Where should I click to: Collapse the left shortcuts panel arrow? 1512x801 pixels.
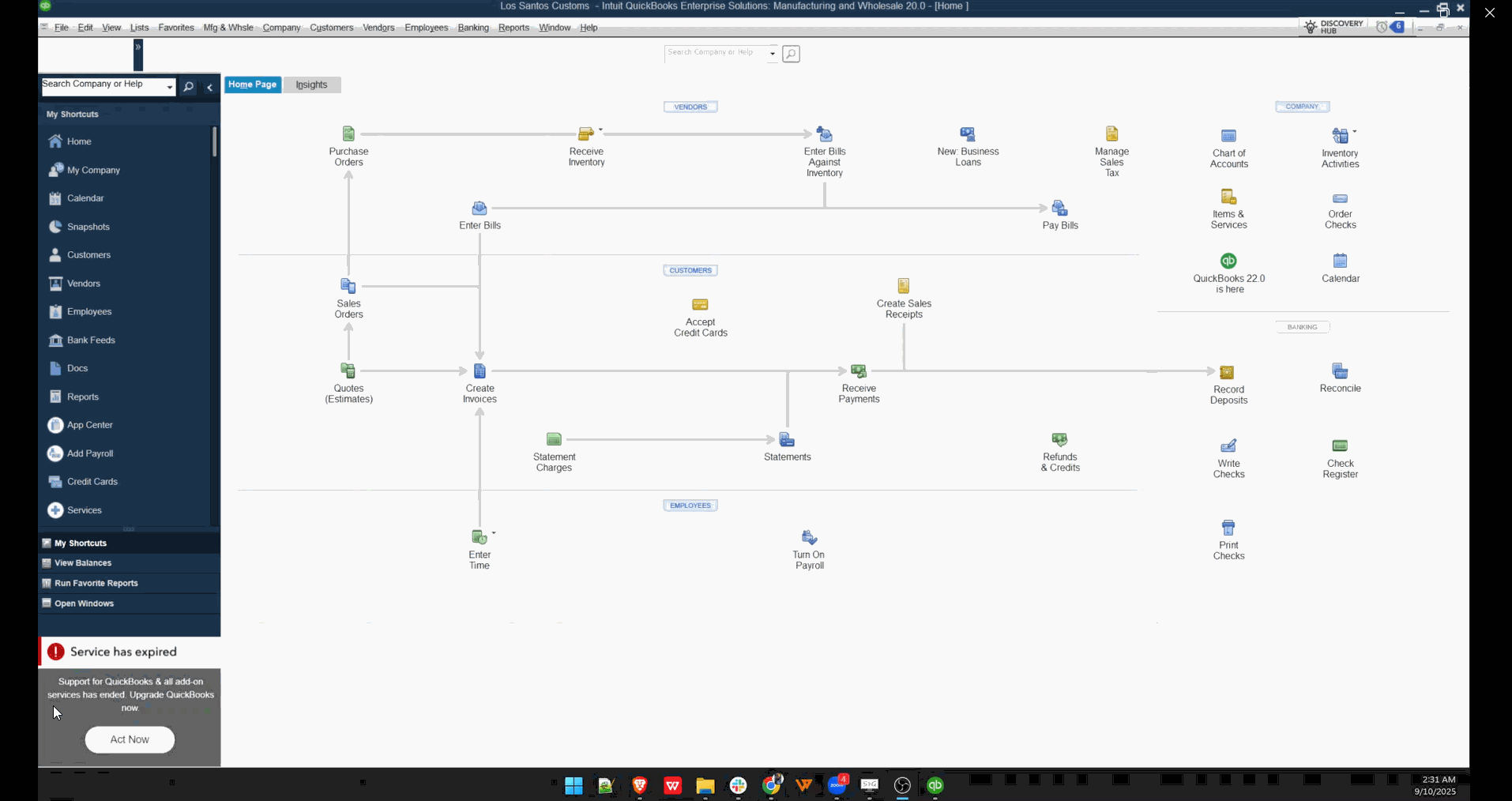[209, 88]
